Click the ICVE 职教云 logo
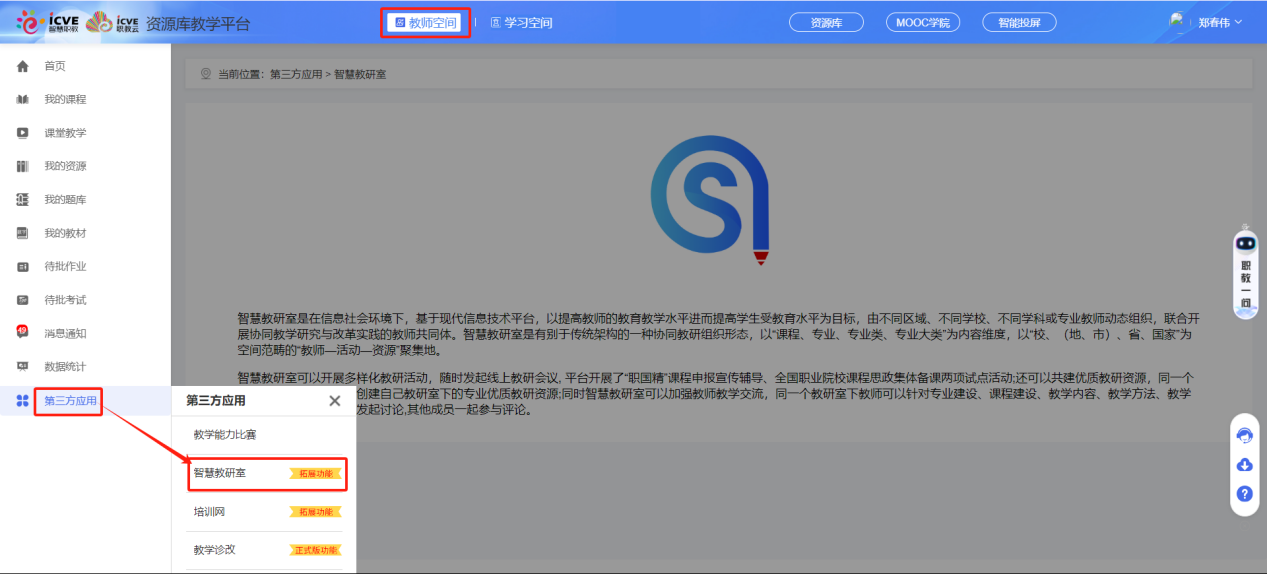1267x574 pixels. coord(113,23)
